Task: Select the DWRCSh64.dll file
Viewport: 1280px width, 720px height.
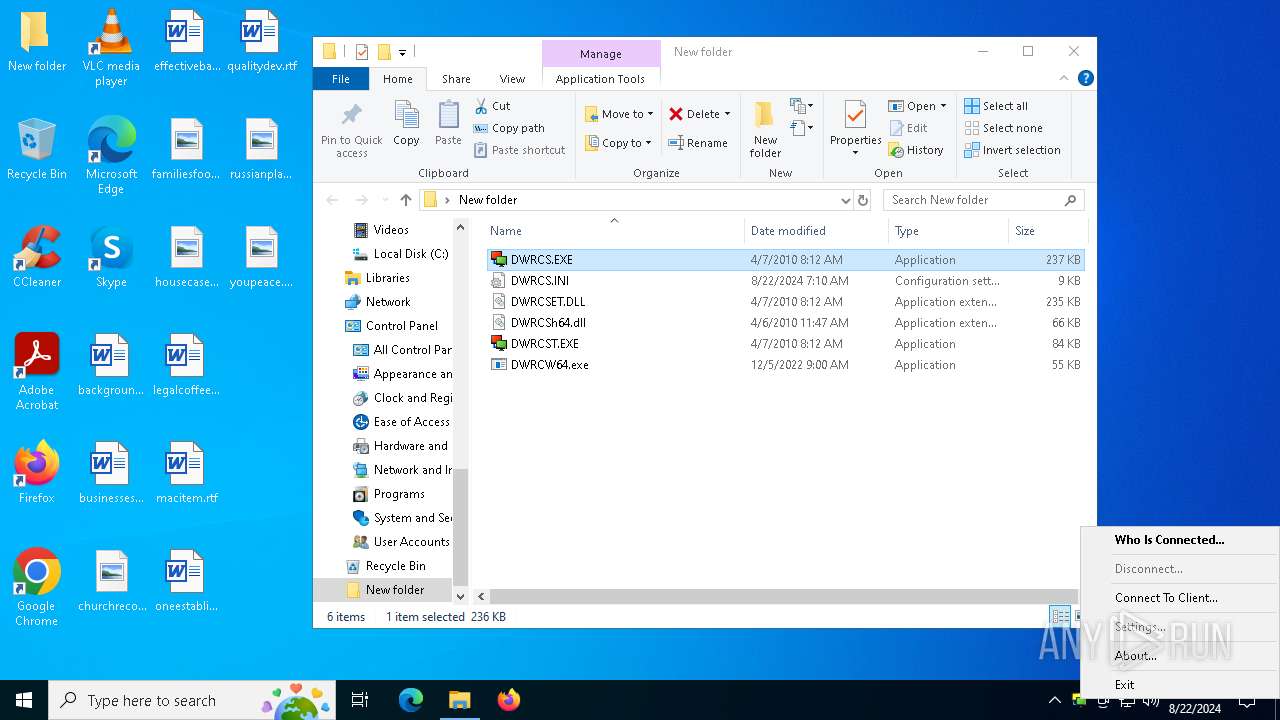Action: click(x=785, y=323)
